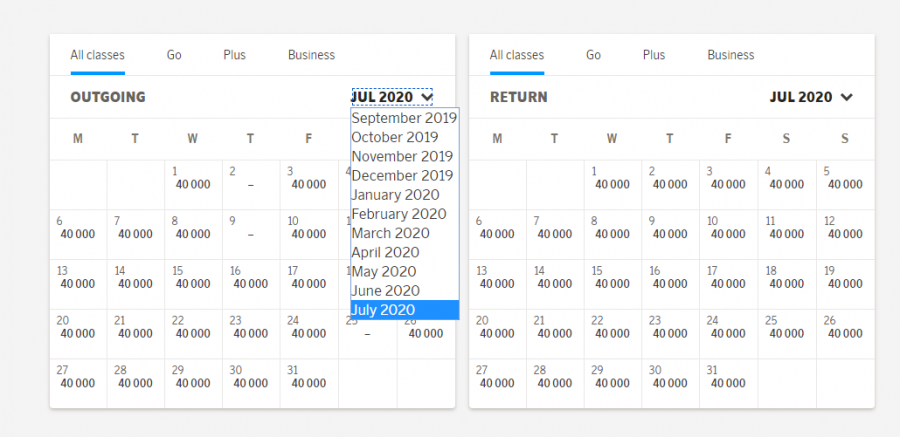
Task: Select September 2019 from the month list
Action: (x=404, y=118)
